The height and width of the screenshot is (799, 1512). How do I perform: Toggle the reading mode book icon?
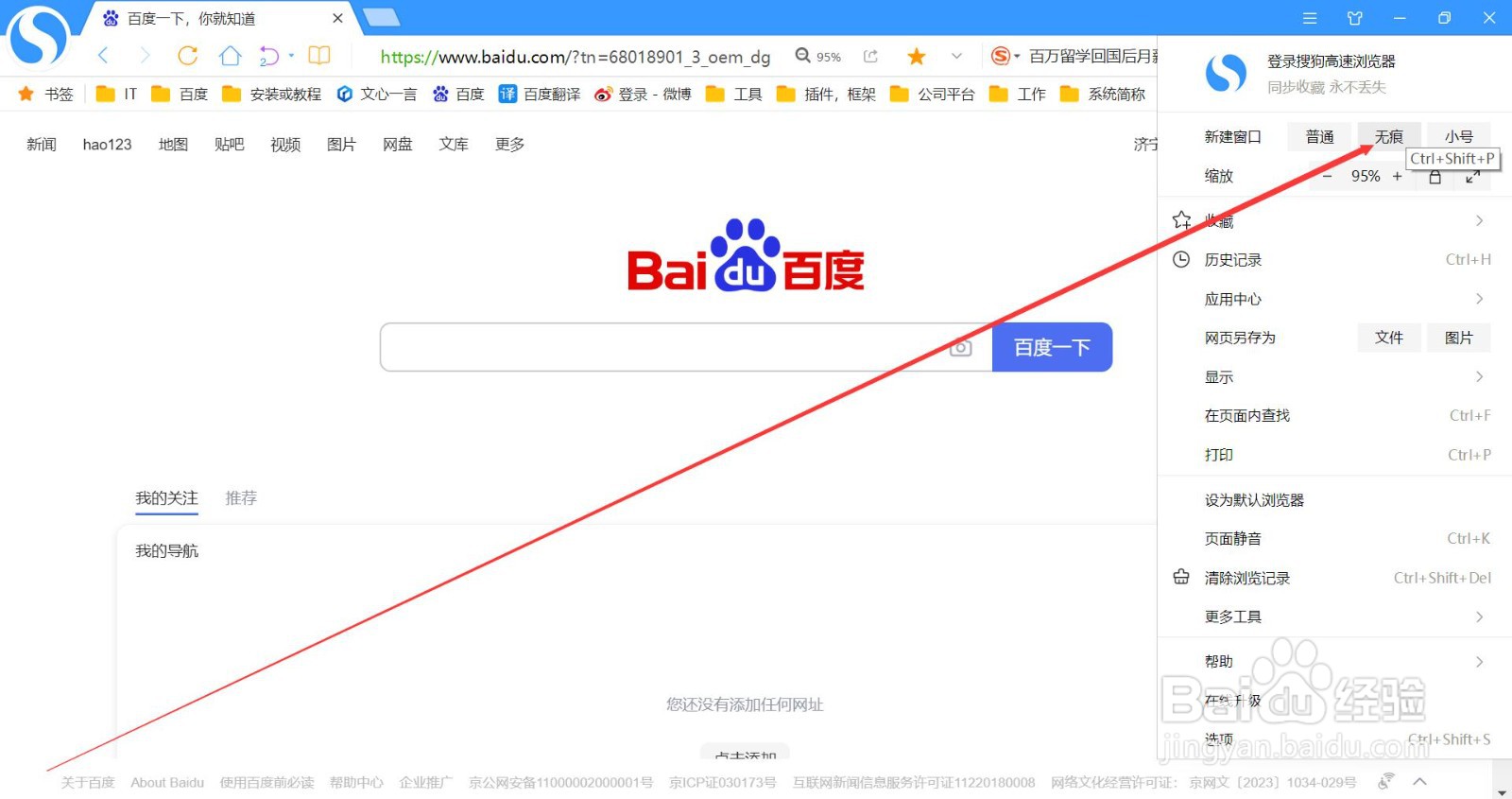point(319,56)
